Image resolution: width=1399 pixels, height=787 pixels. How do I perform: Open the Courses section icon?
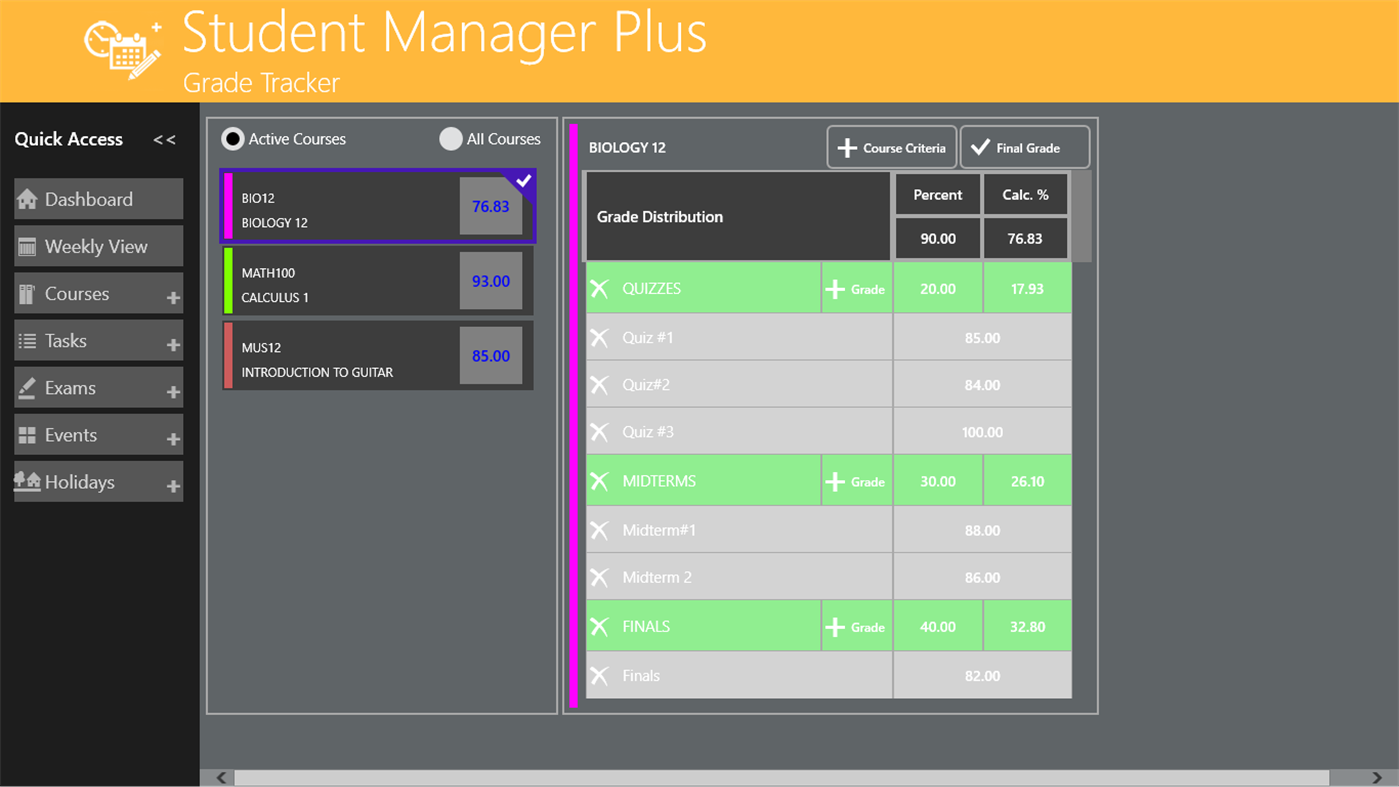pyautogui.click(x=29, y=292)
